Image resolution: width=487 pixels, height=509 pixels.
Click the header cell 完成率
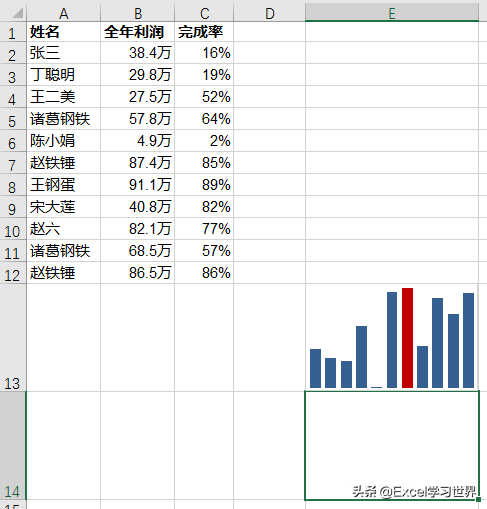pos(204,32)
